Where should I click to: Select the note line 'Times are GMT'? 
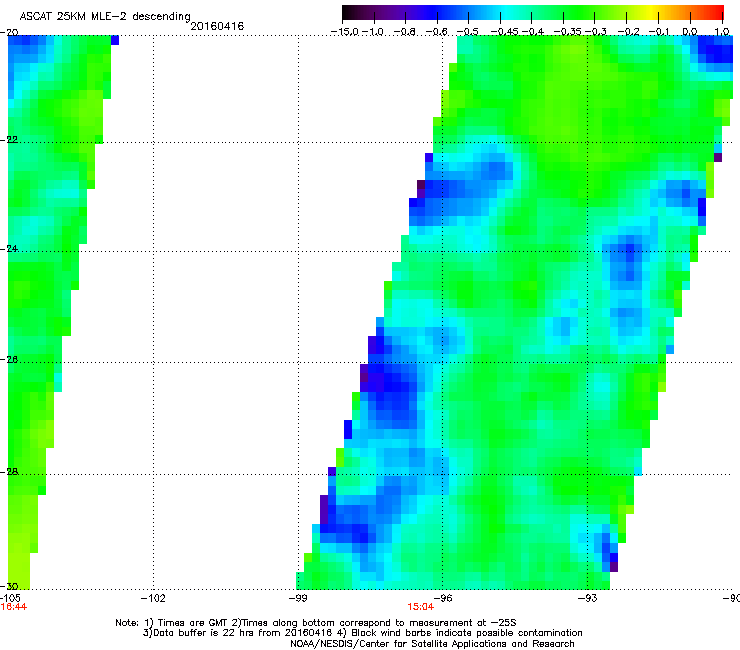point(316,623)
